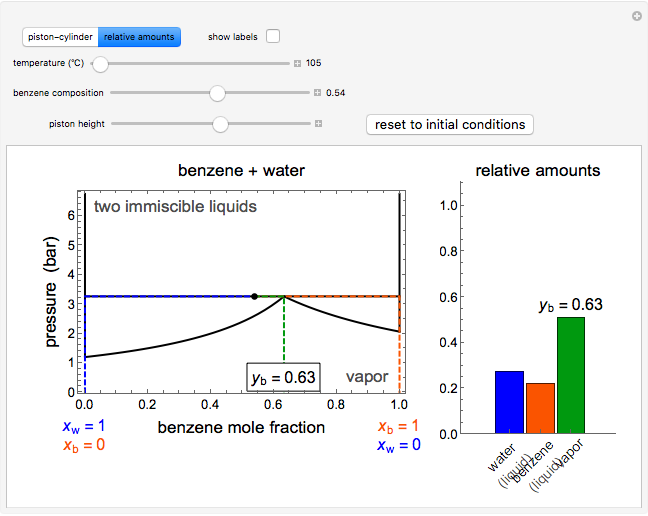Click the boxed yb = 0.63 label on the diagram
Screen dimensions: 648x516
click(x=283, y=378)
